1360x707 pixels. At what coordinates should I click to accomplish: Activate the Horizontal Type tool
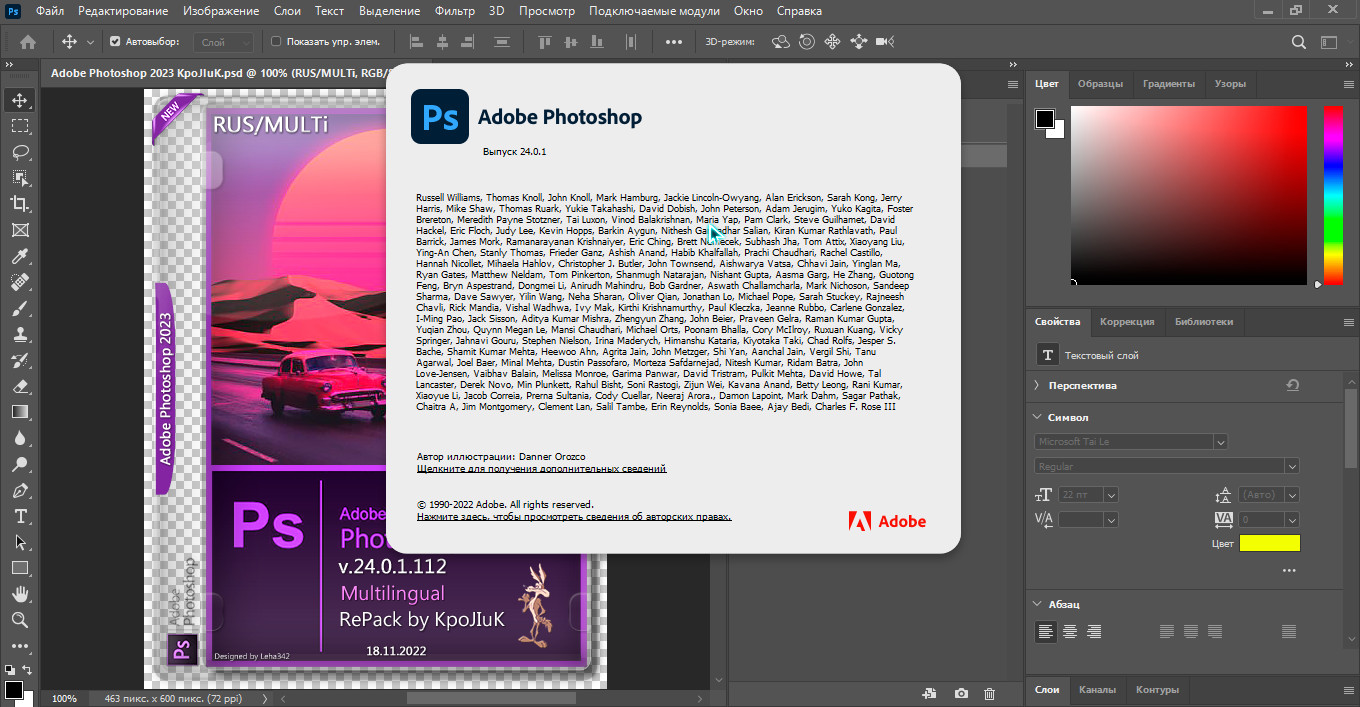tap(20, 516)
